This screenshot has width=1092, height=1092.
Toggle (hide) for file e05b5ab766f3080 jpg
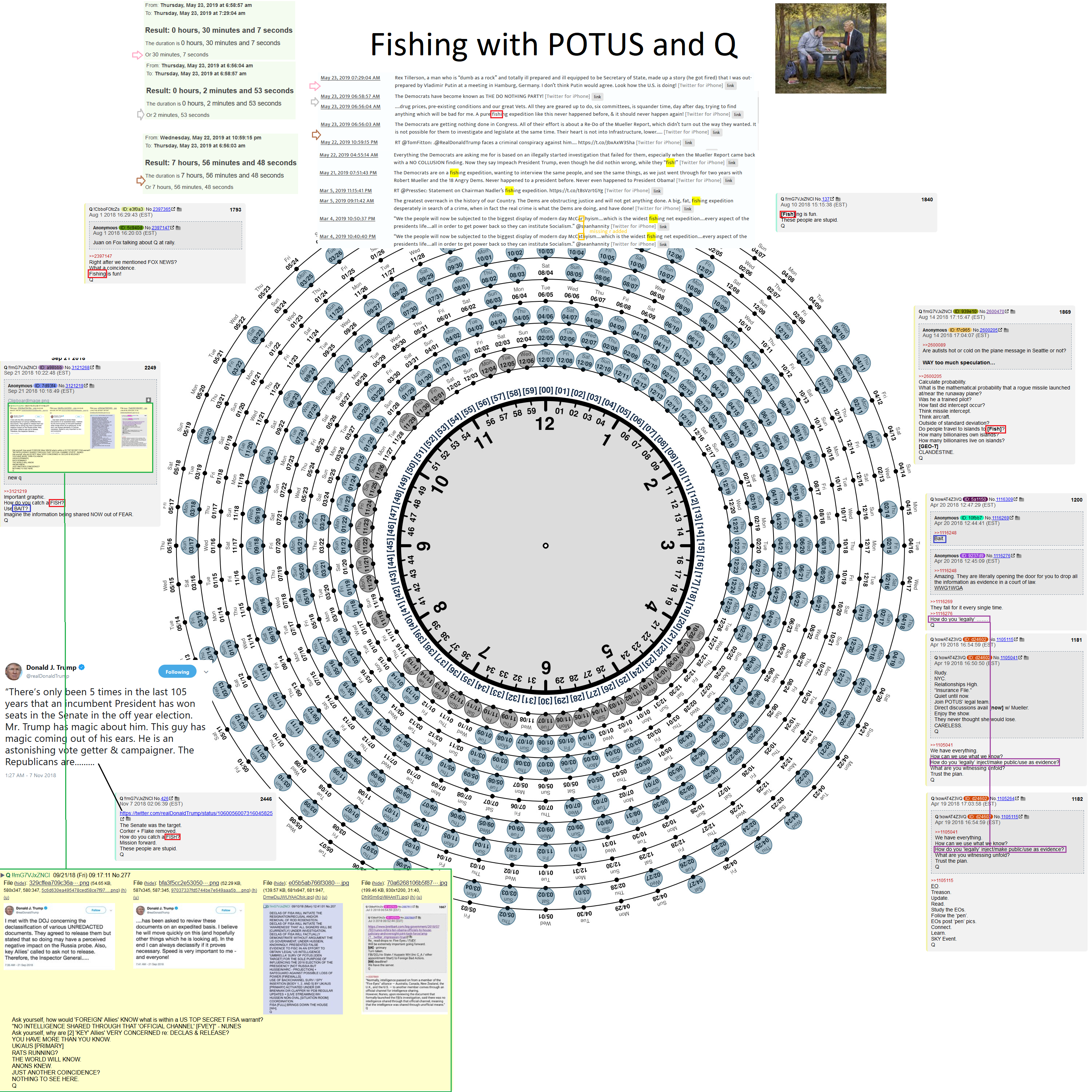tap(280, 883)
